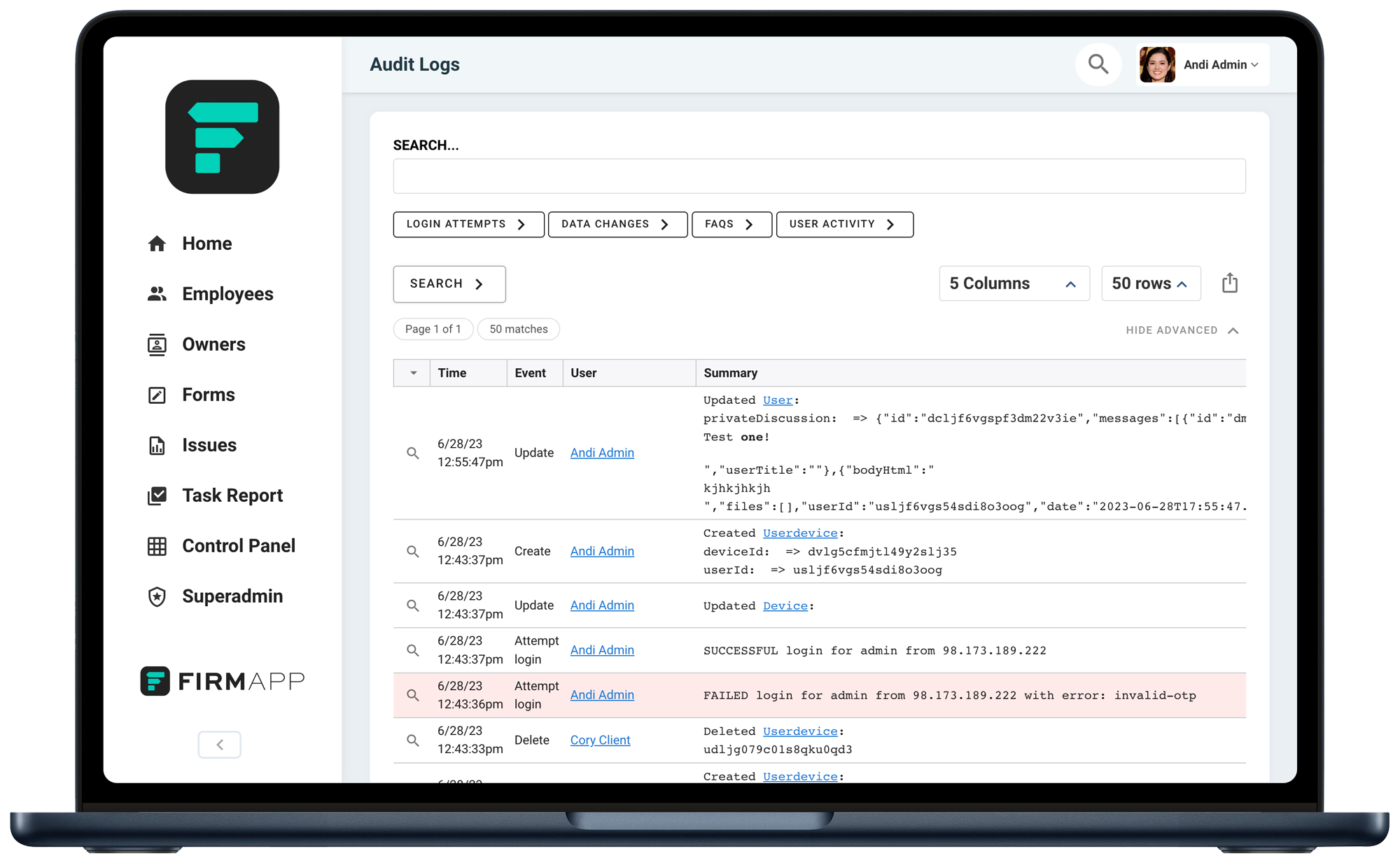The height and width of the screenshot is (863, 1400).
Task: Click the Control Panel grid icon
Action: tap(157, 546)
